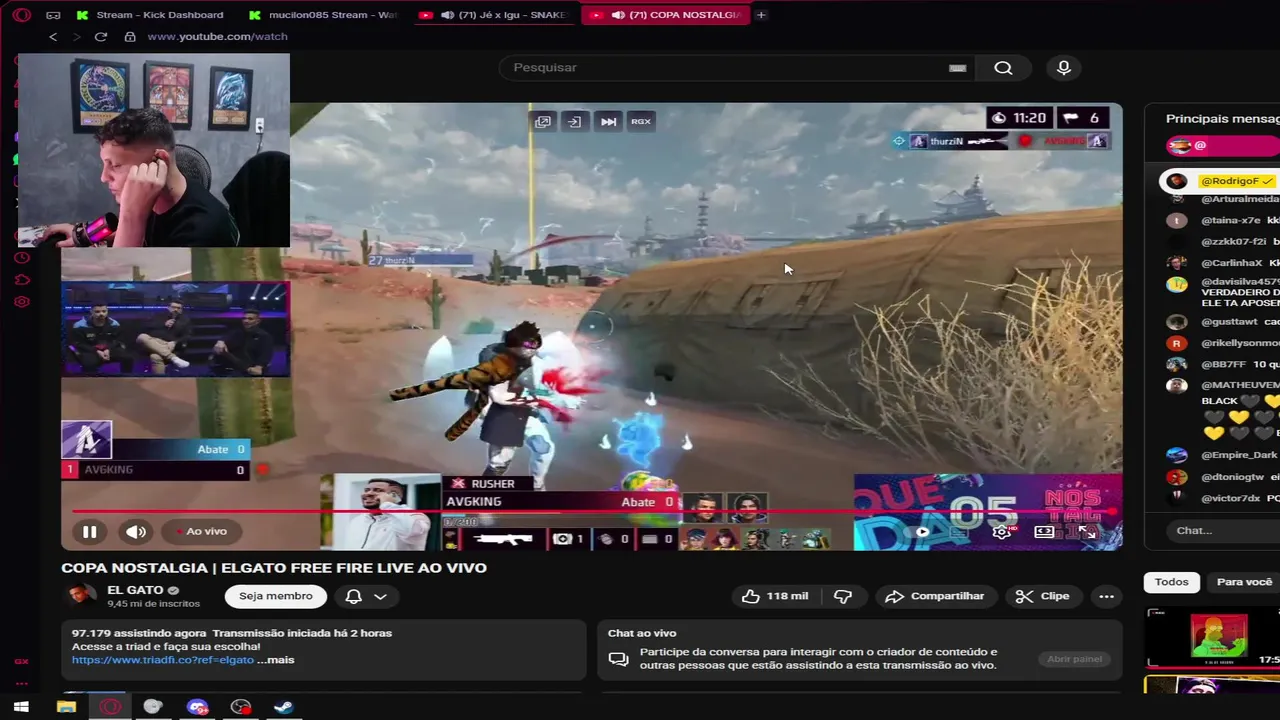The image size is (1280, 720).
Task: Open Principais mensagens chat filter dropdown
Action: (1222, 118)
